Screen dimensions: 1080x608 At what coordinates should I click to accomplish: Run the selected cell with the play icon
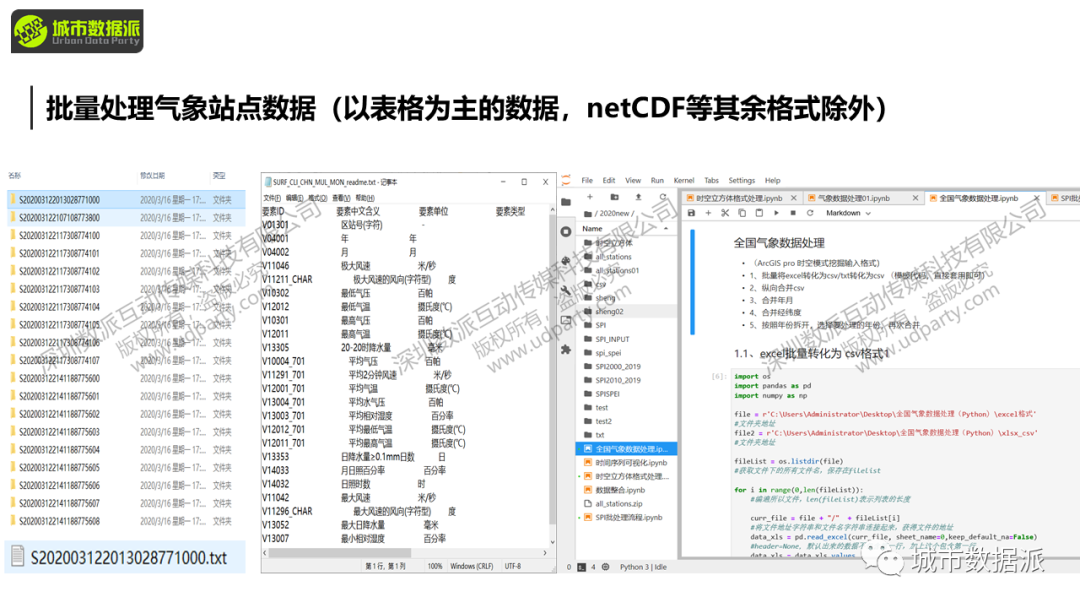(776, 213)
